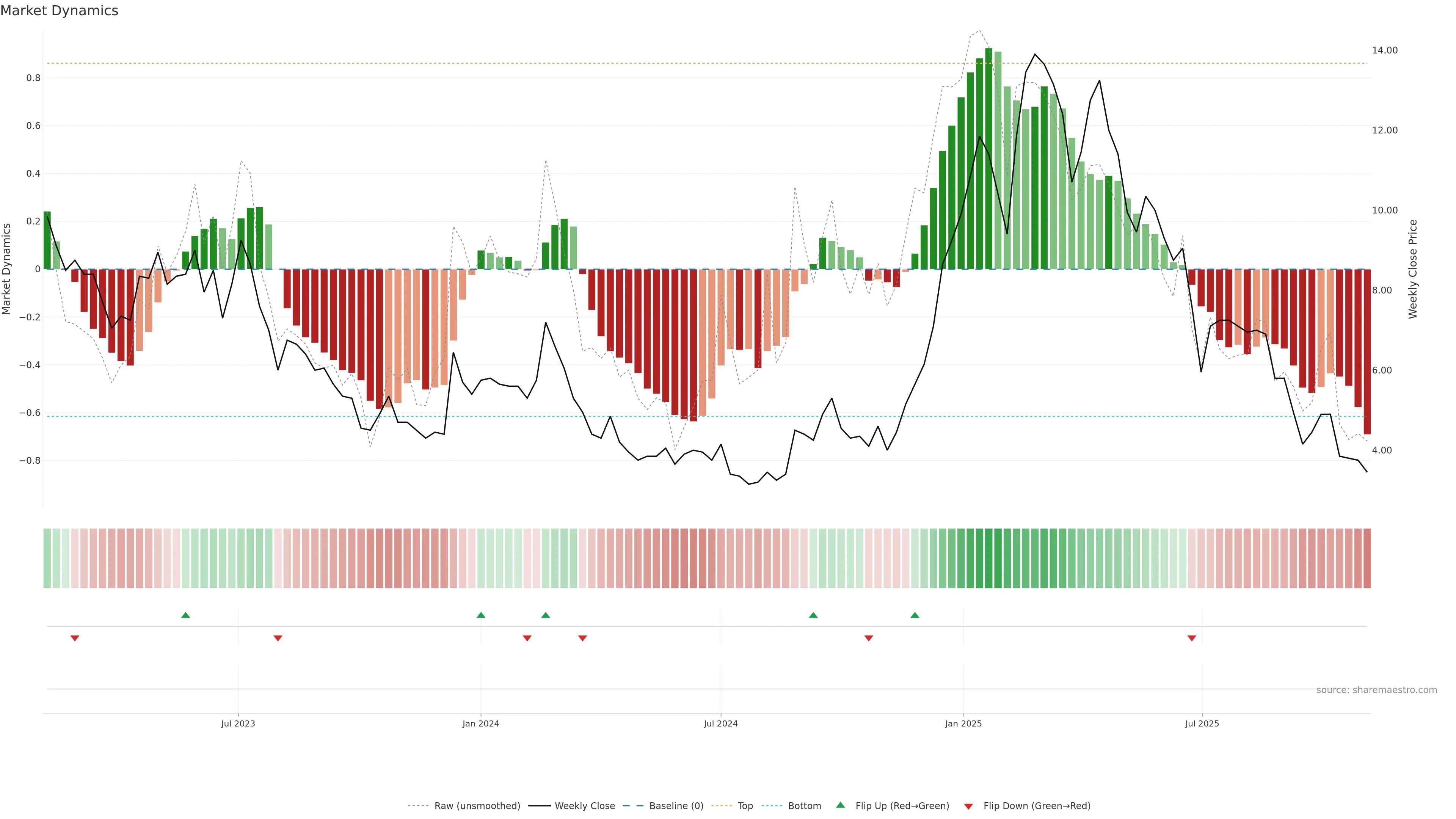Click the Jan 2025 axis label
The height and width of the screenshot is (819, 1456).
click(963, 723)
